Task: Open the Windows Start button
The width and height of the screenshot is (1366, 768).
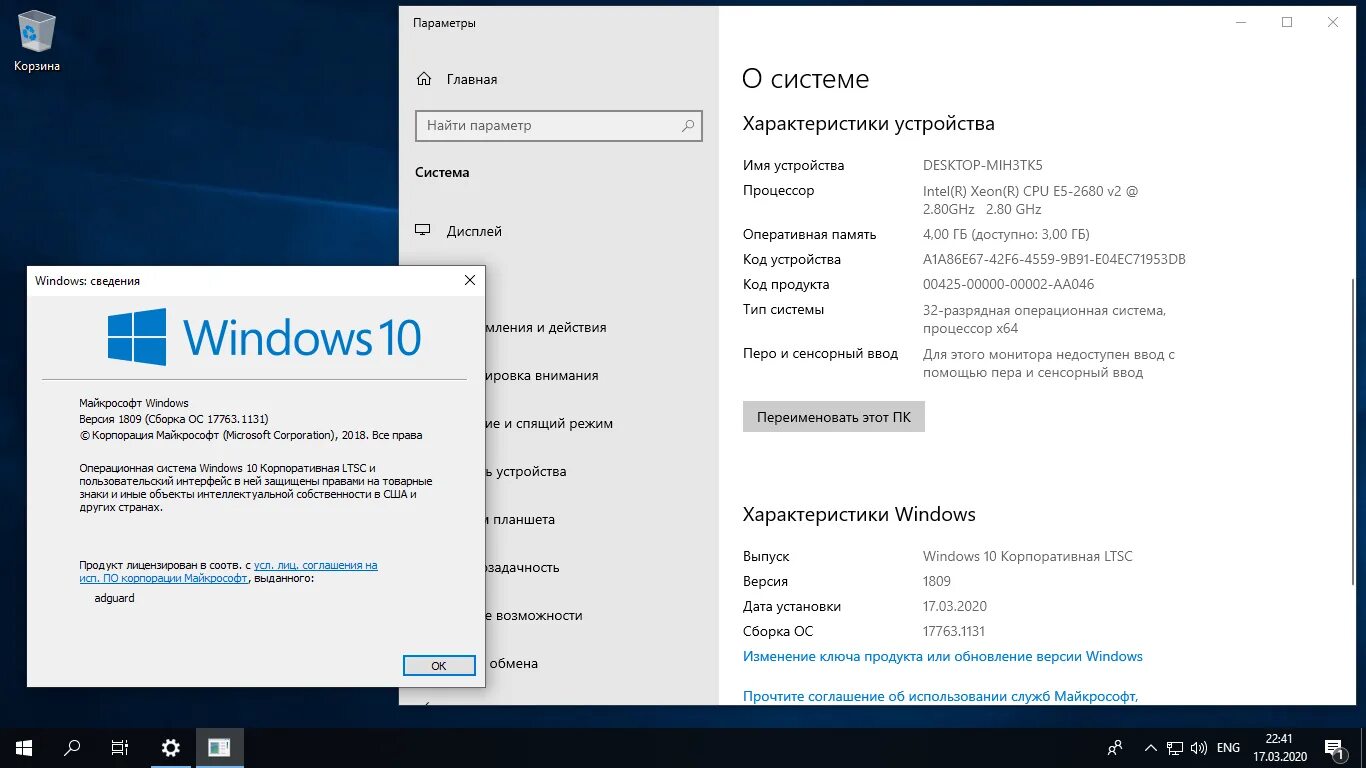Action: point(24,747)
